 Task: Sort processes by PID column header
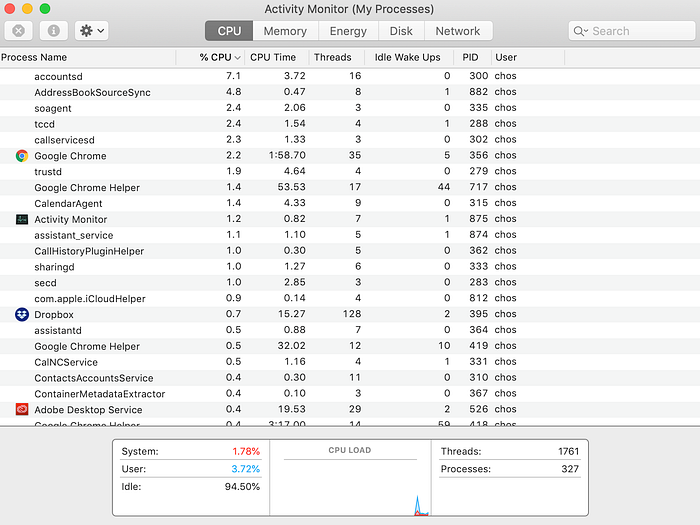click(x=472, y=57)
